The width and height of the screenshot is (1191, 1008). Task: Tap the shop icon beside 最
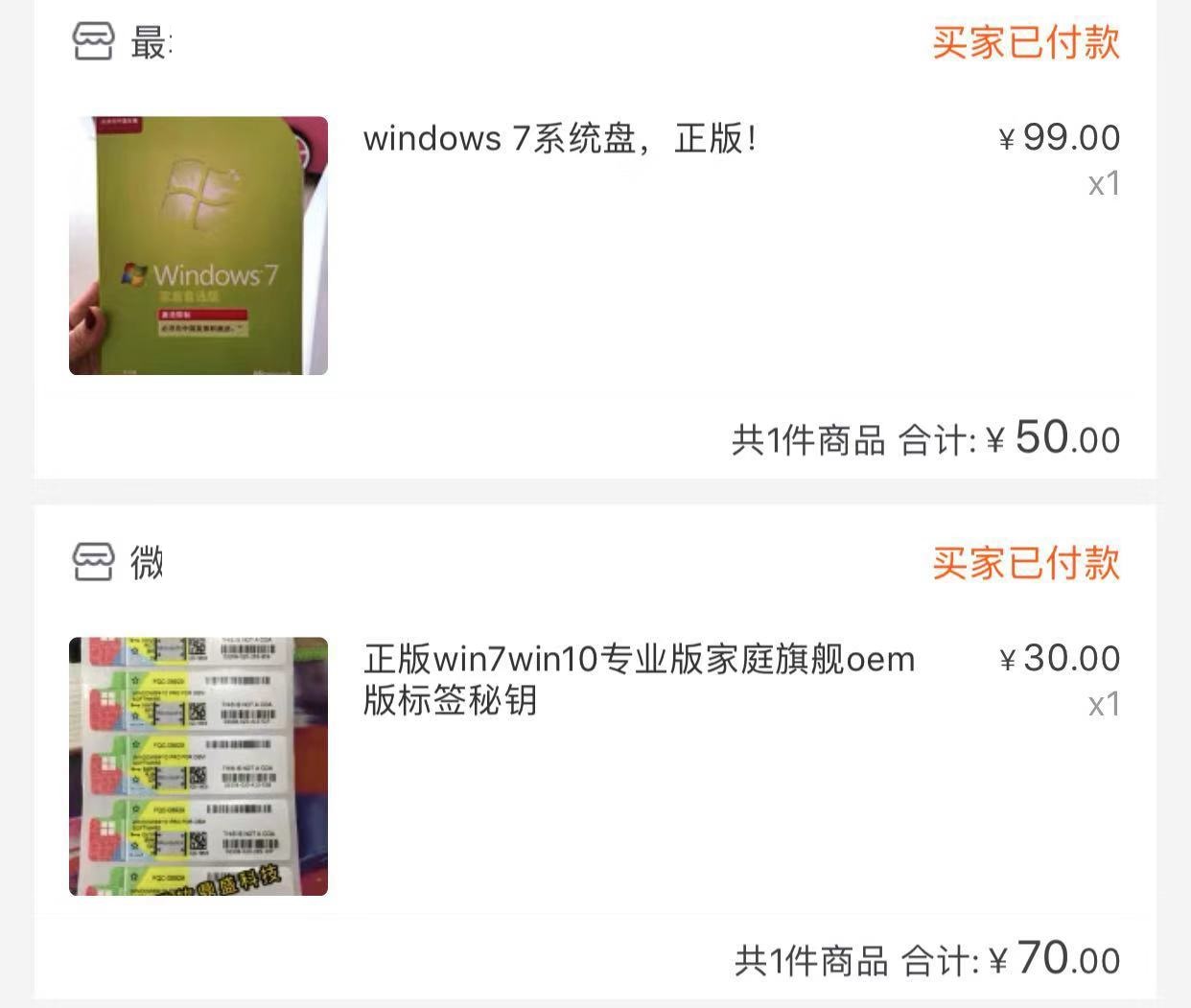tap(93, 41)
